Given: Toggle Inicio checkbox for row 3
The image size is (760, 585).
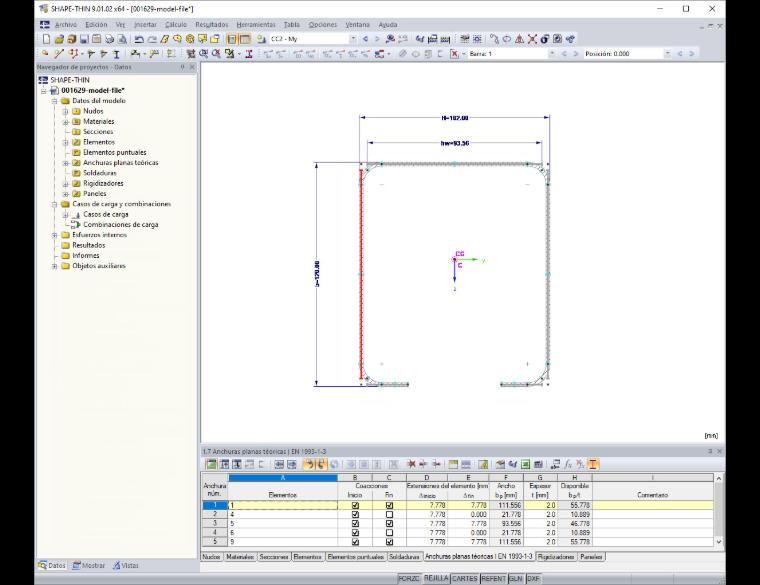Looking at the screenshot, I should 355,523.
